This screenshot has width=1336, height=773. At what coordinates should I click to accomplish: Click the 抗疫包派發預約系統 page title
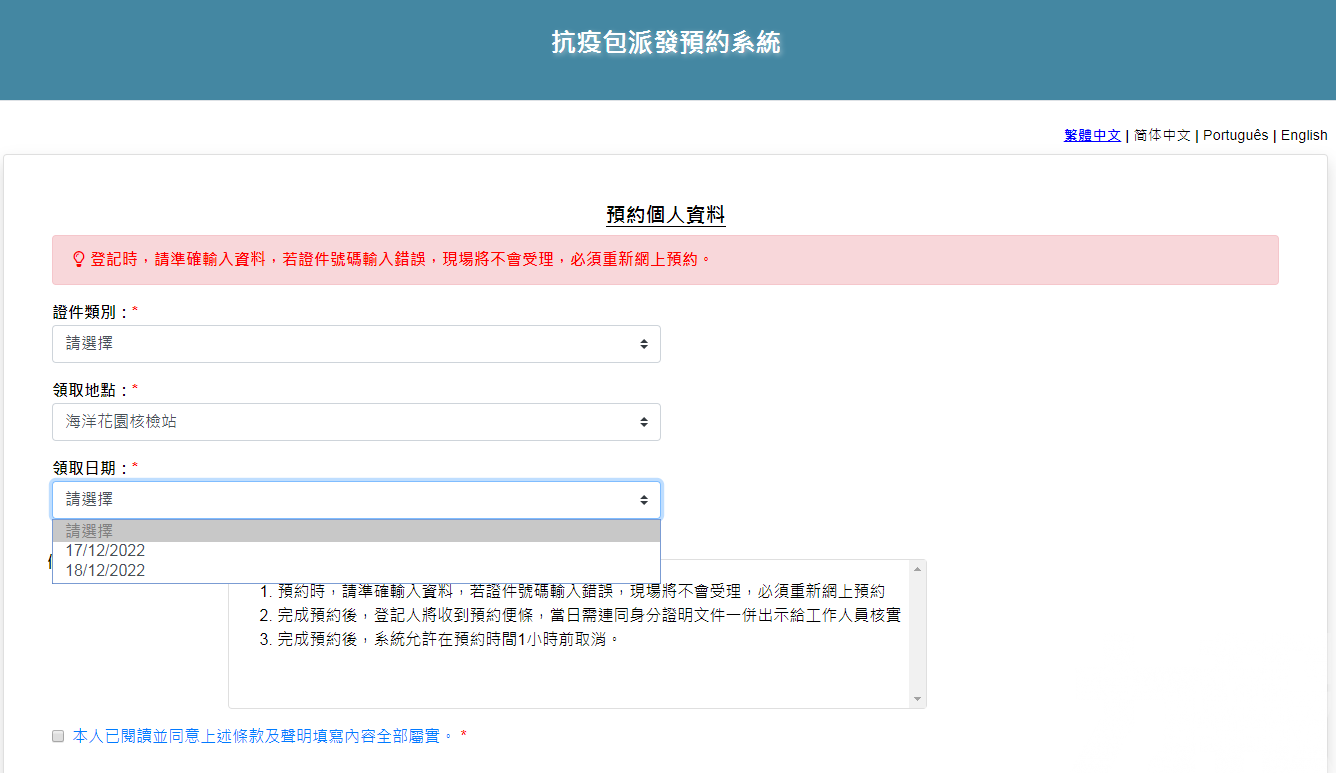666,42
